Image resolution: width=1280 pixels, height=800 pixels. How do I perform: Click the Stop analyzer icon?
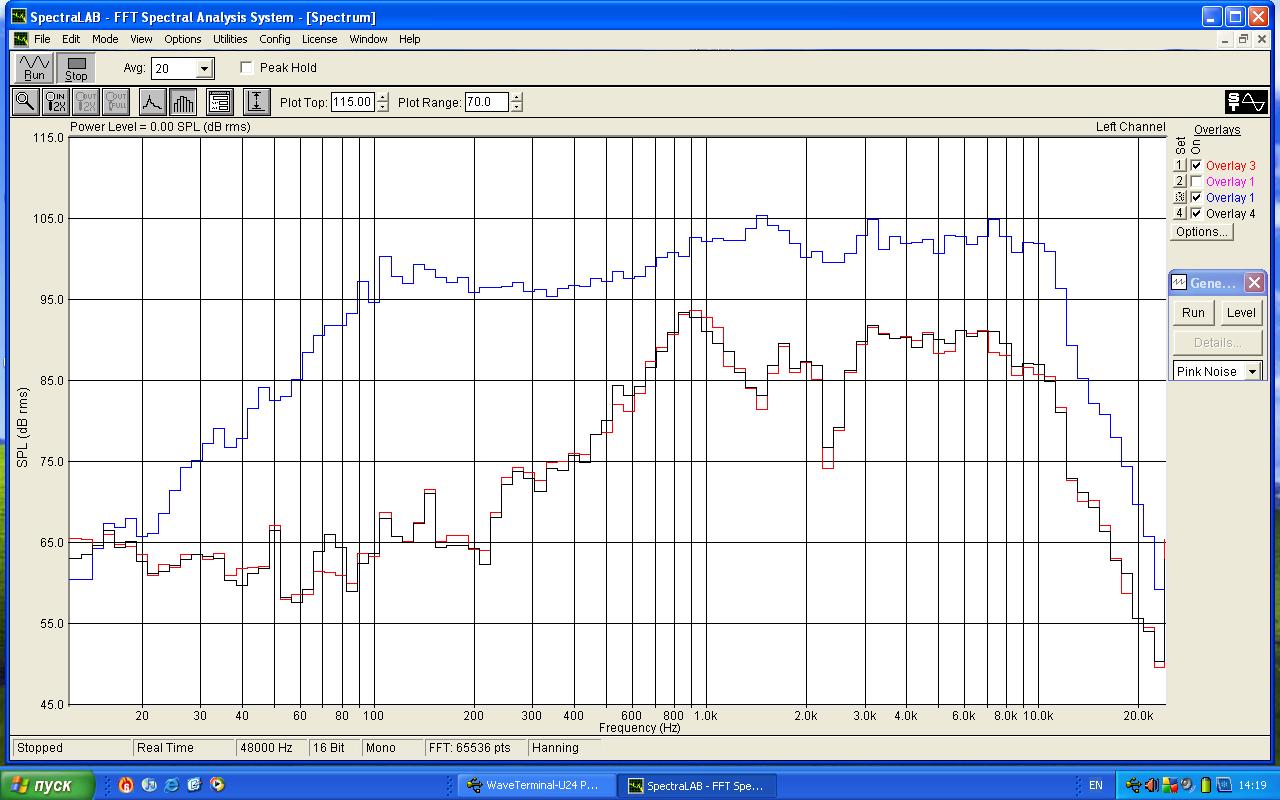[x=76, y=68]
